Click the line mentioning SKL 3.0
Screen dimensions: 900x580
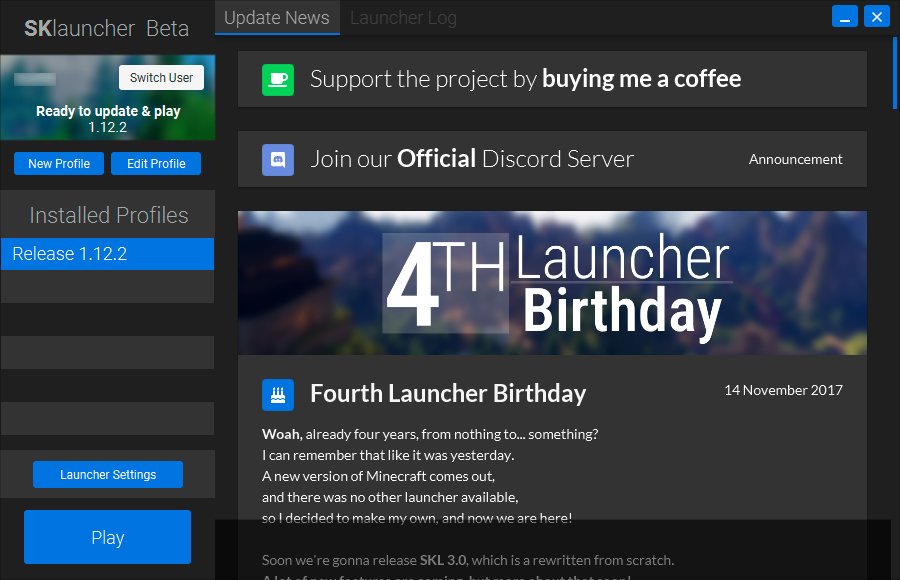(x=468, y=560)
